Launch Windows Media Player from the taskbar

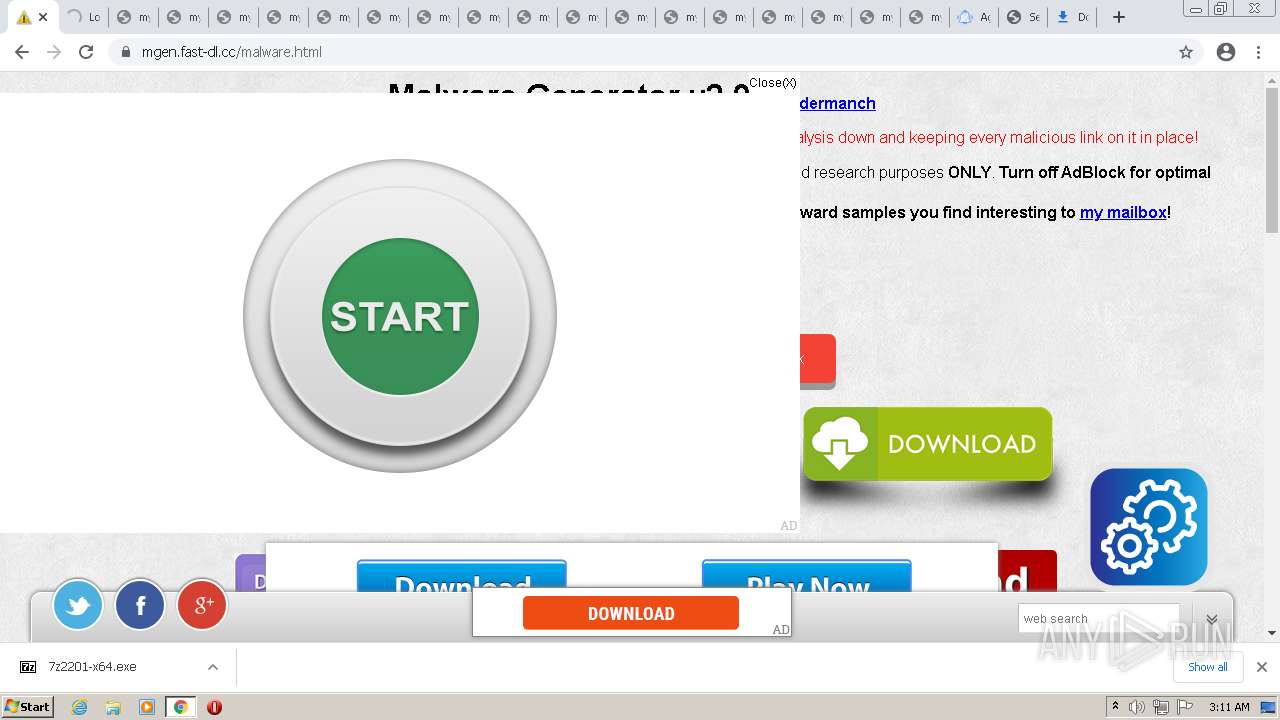[x=147, y=707]
